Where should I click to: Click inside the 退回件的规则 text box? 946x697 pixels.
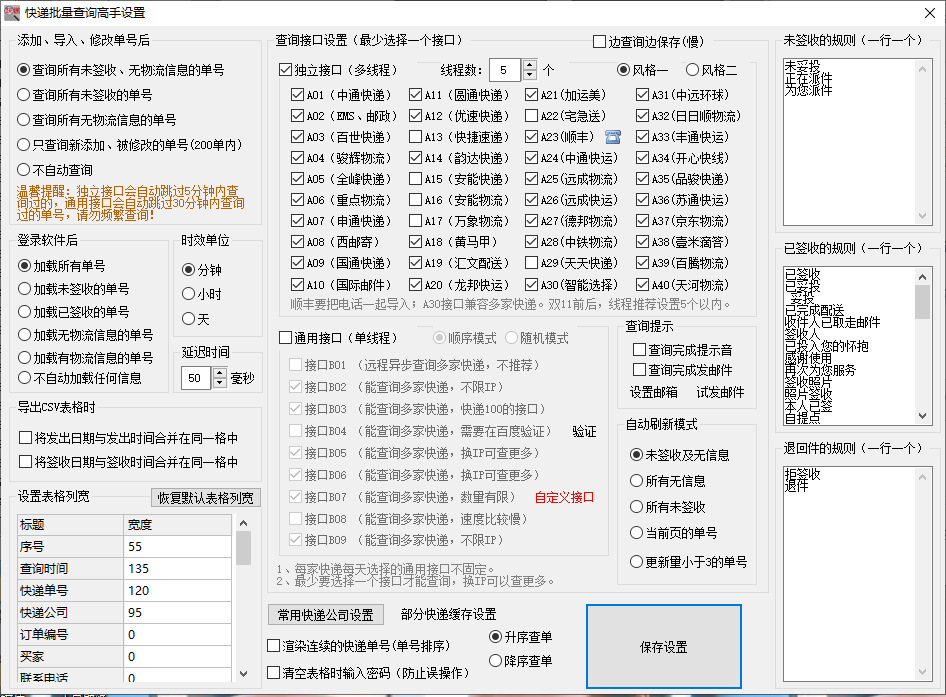(x=851, y=573)
